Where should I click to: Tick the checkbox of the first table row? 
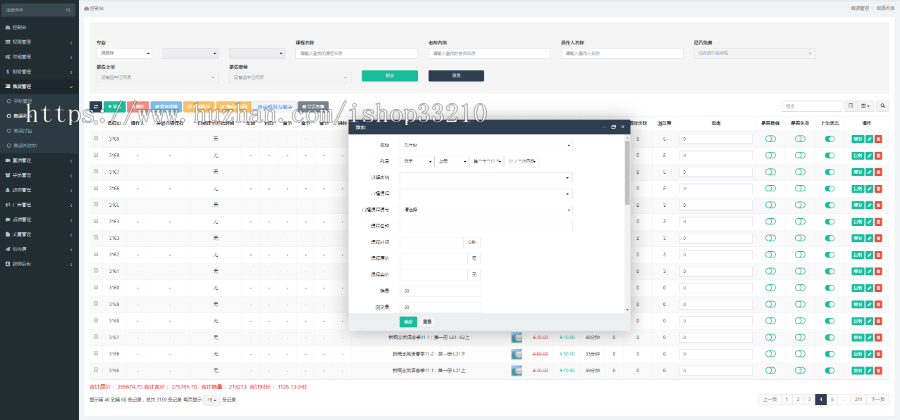click(x=96, y=139)
